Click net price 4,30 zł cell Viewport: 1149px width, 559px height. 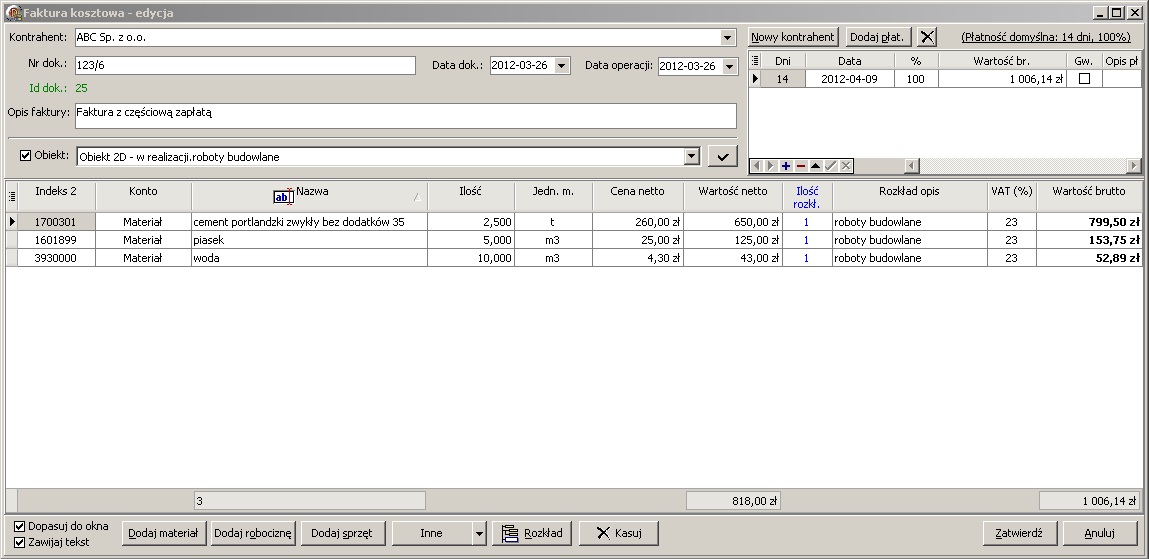638,258
